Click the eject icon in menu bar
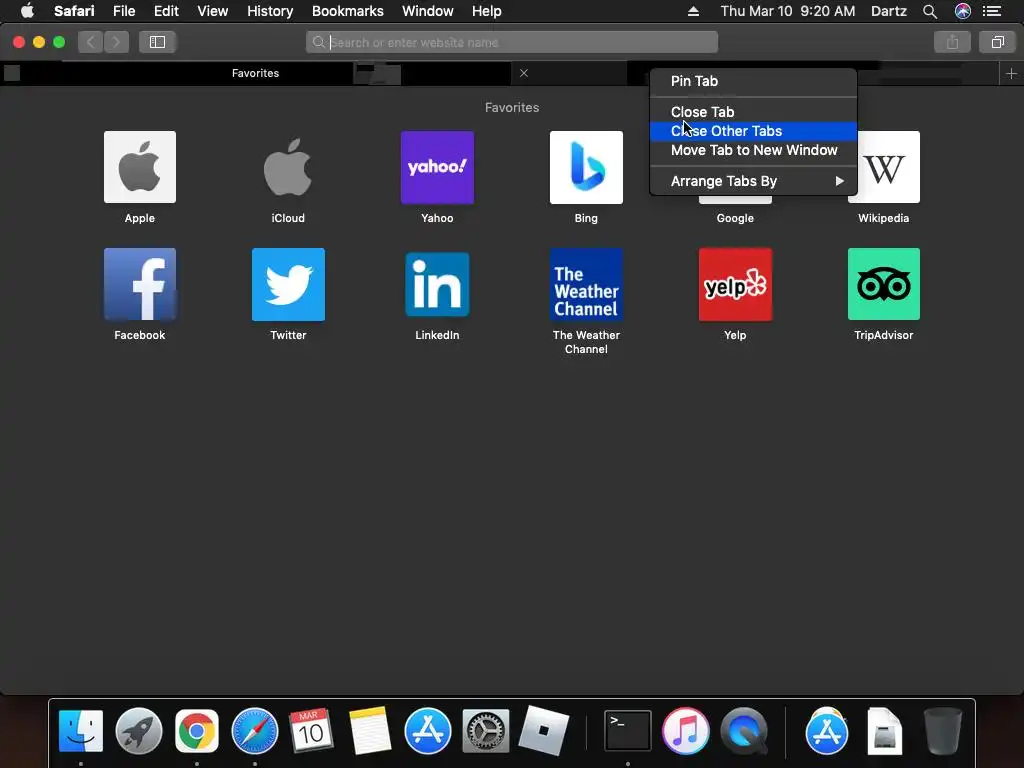Viewport: 1024px width, 768px height. (x=694, y=11)
